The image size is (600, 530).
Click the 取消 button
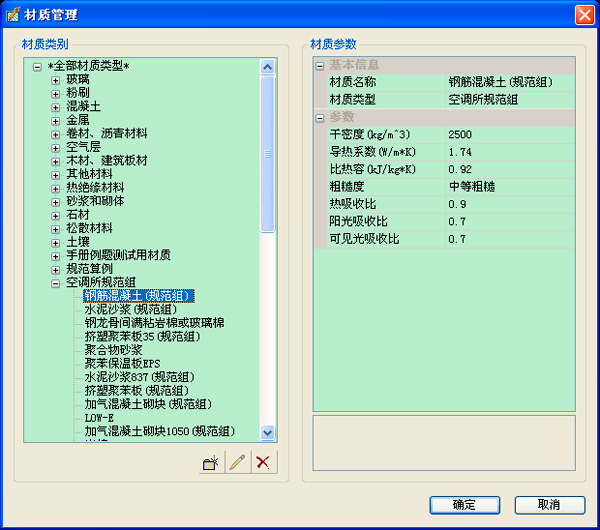click(549, 504)
